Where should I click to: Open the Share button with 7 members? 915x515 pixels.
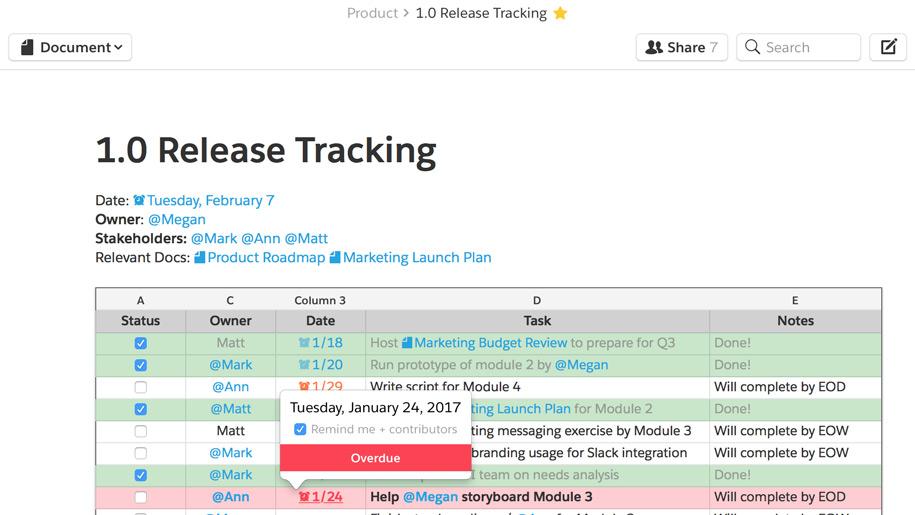[x=681, y=47]
